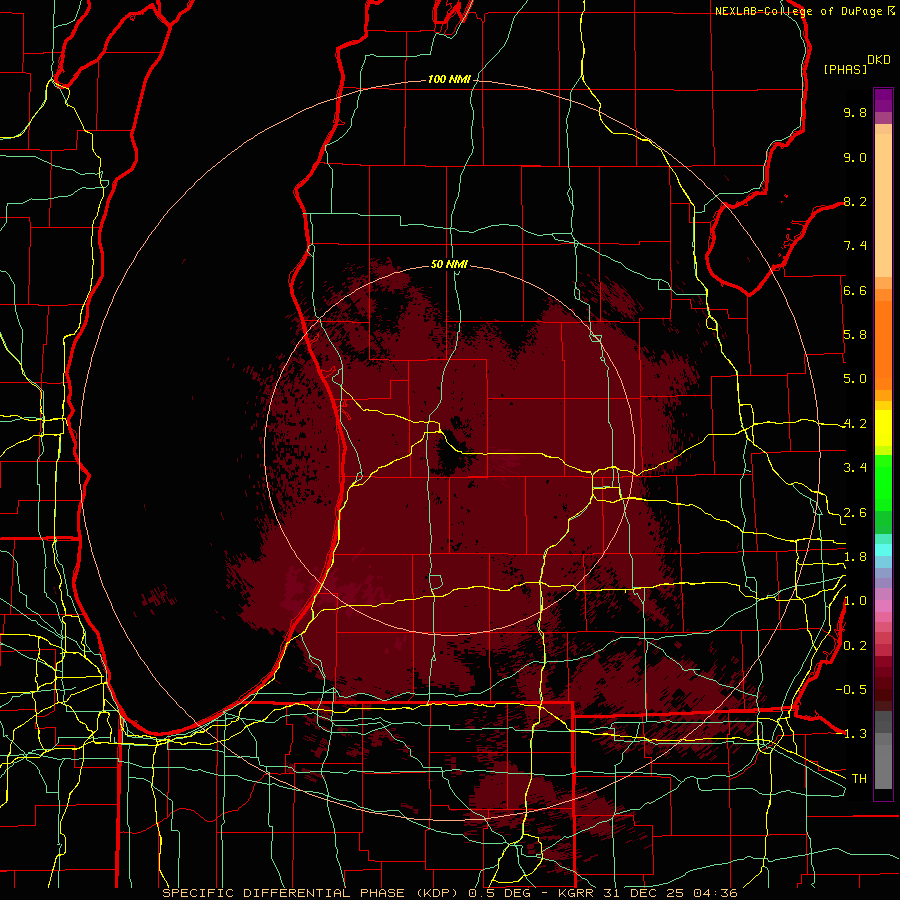
Task: Click the 9.8 value on the color scale
Action: click(855, 112)
